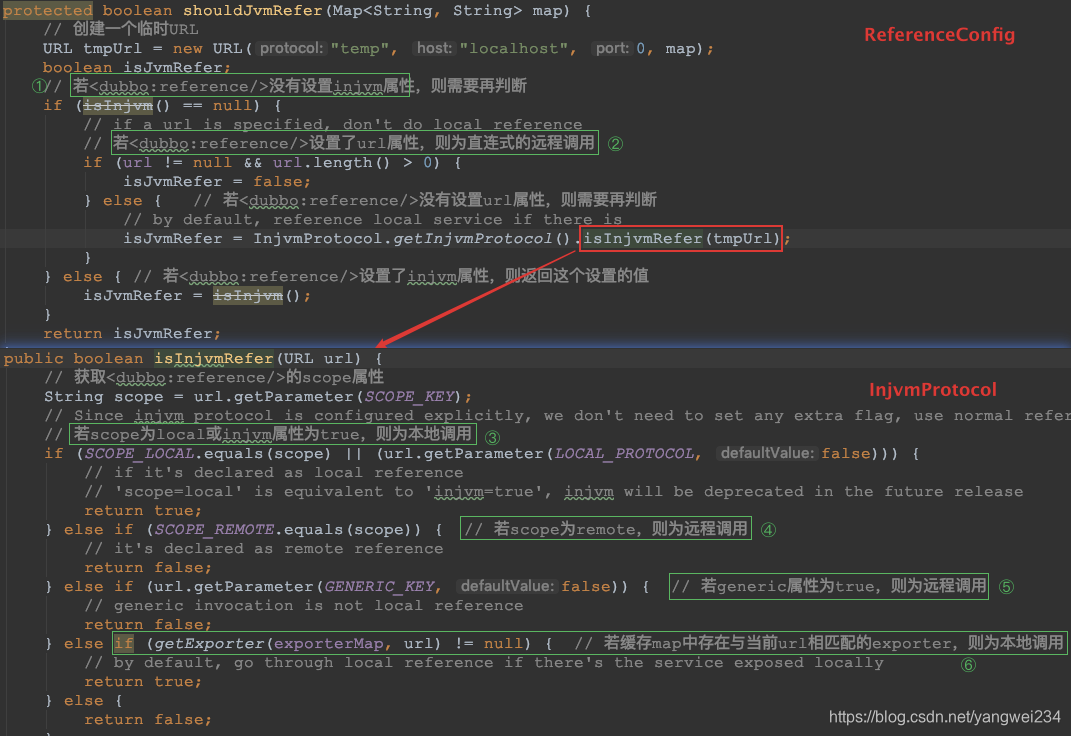The height and width of the screenshot is (736, 1071).
Task: Click the comment if it's declared as local reference
Action: coord(274,472)
